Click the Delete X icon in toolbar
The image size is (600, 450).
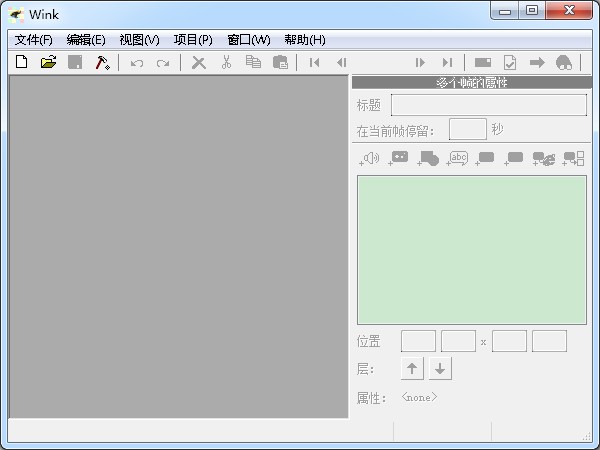click(x=199, y=62)
